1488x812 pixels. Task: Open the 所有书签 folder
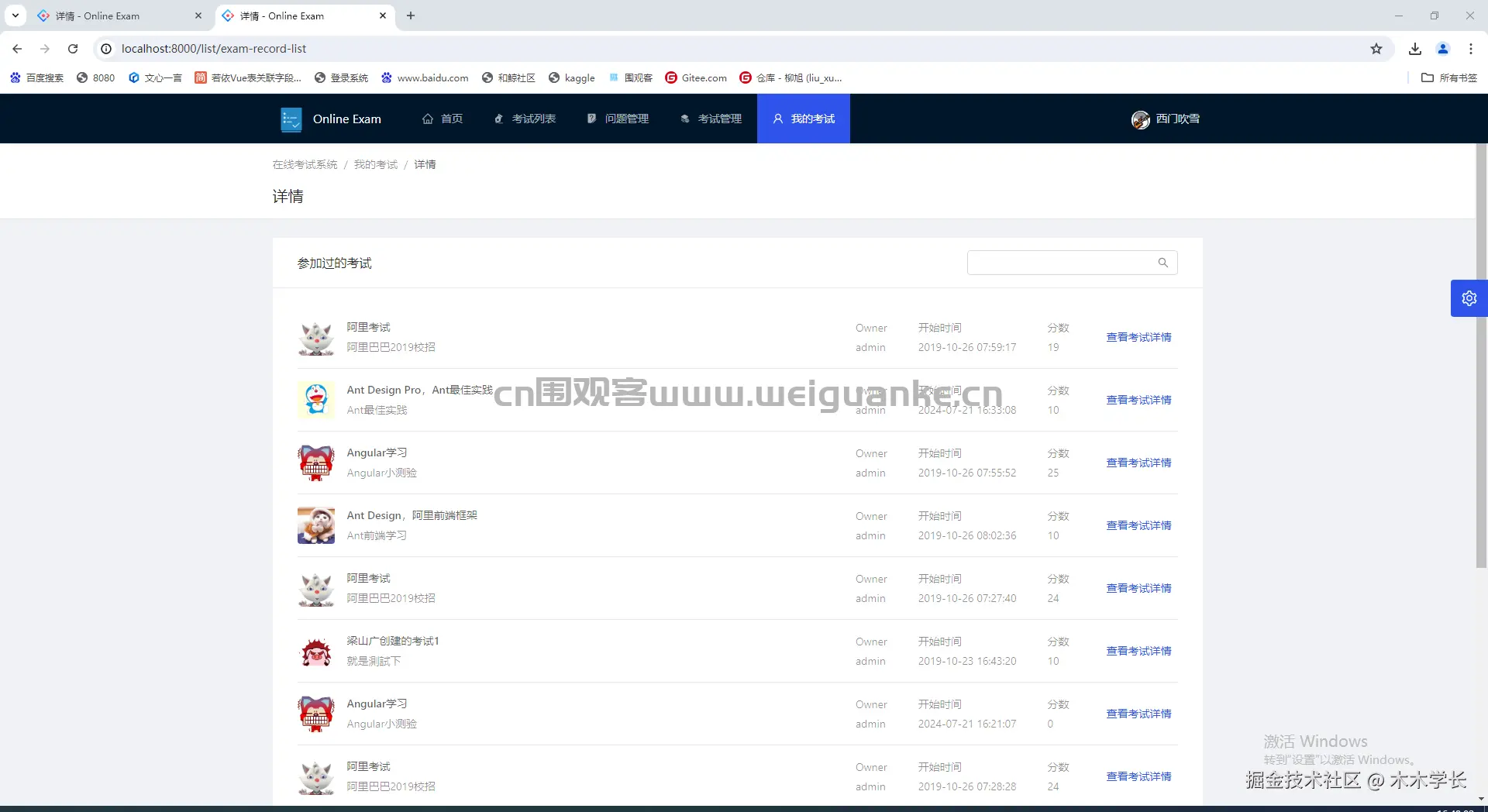tap(1449, 77)
